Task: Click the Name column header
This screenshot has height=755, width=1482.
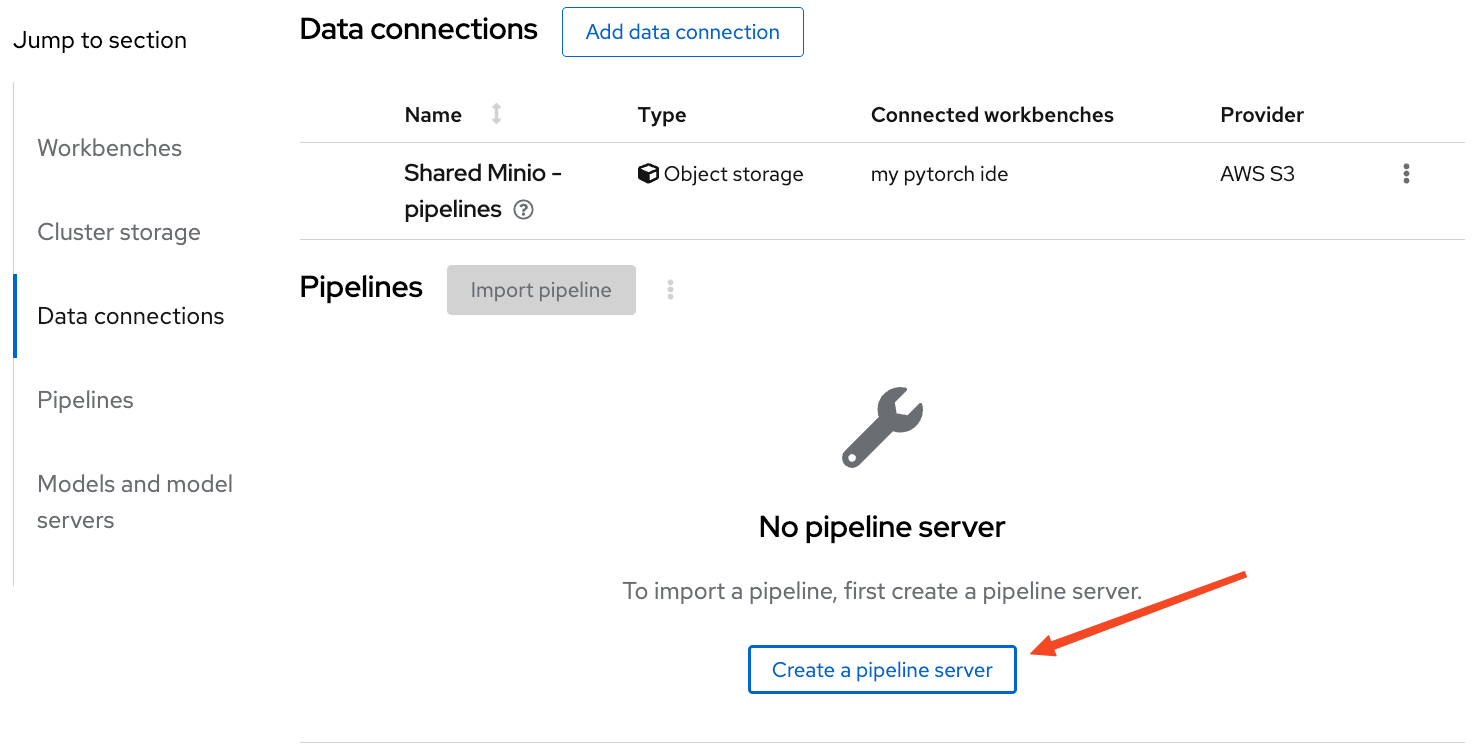Action: click(433, 115)
